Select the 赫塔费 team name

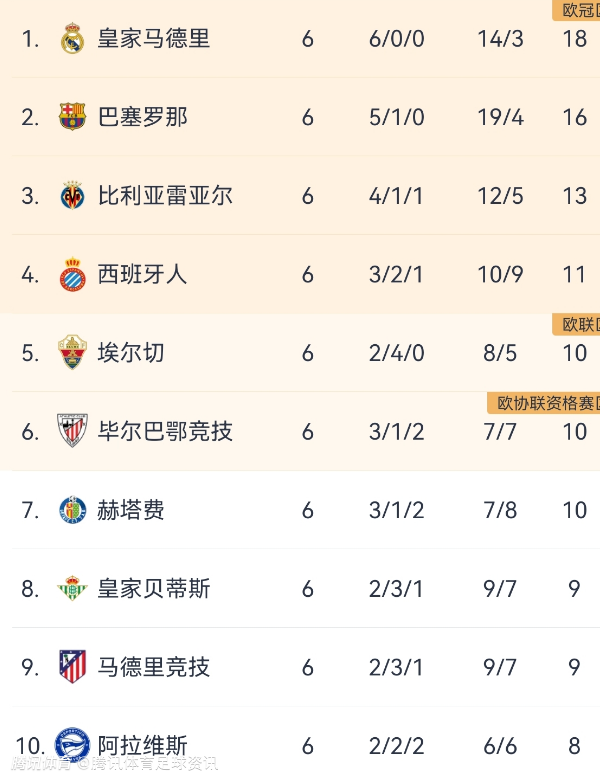click(130, 510)
